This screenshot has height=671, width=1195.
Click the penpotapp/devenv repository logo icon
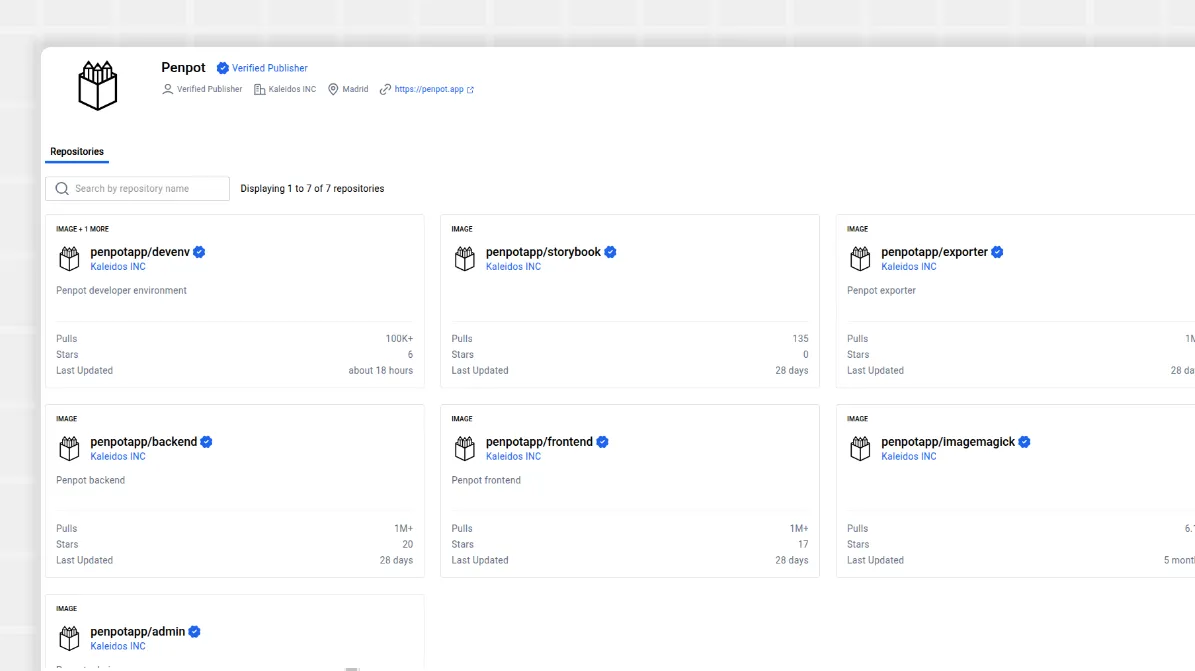point(69,258)
